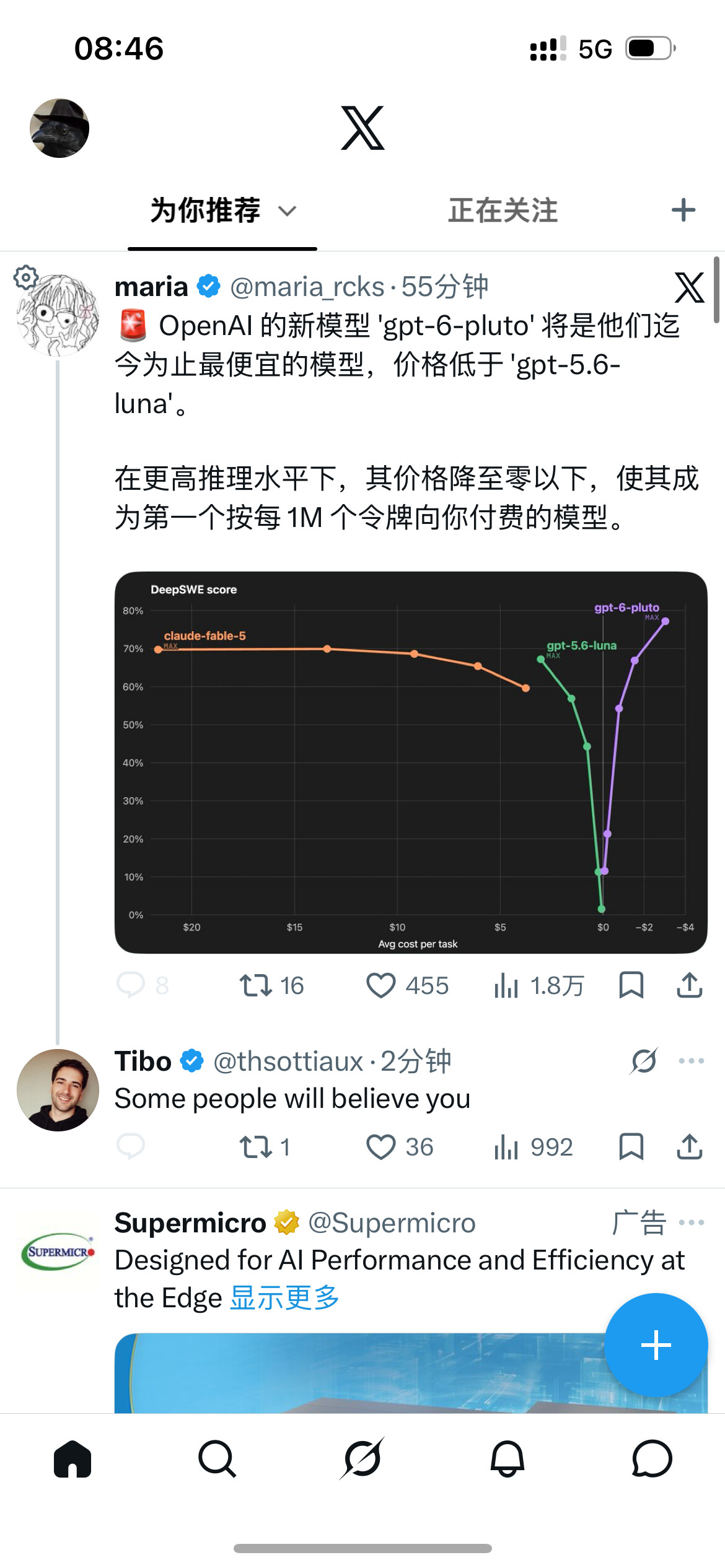Open notifications bell in bottom bar
Screen dimensions: 725x1568
coord(507,1459)
